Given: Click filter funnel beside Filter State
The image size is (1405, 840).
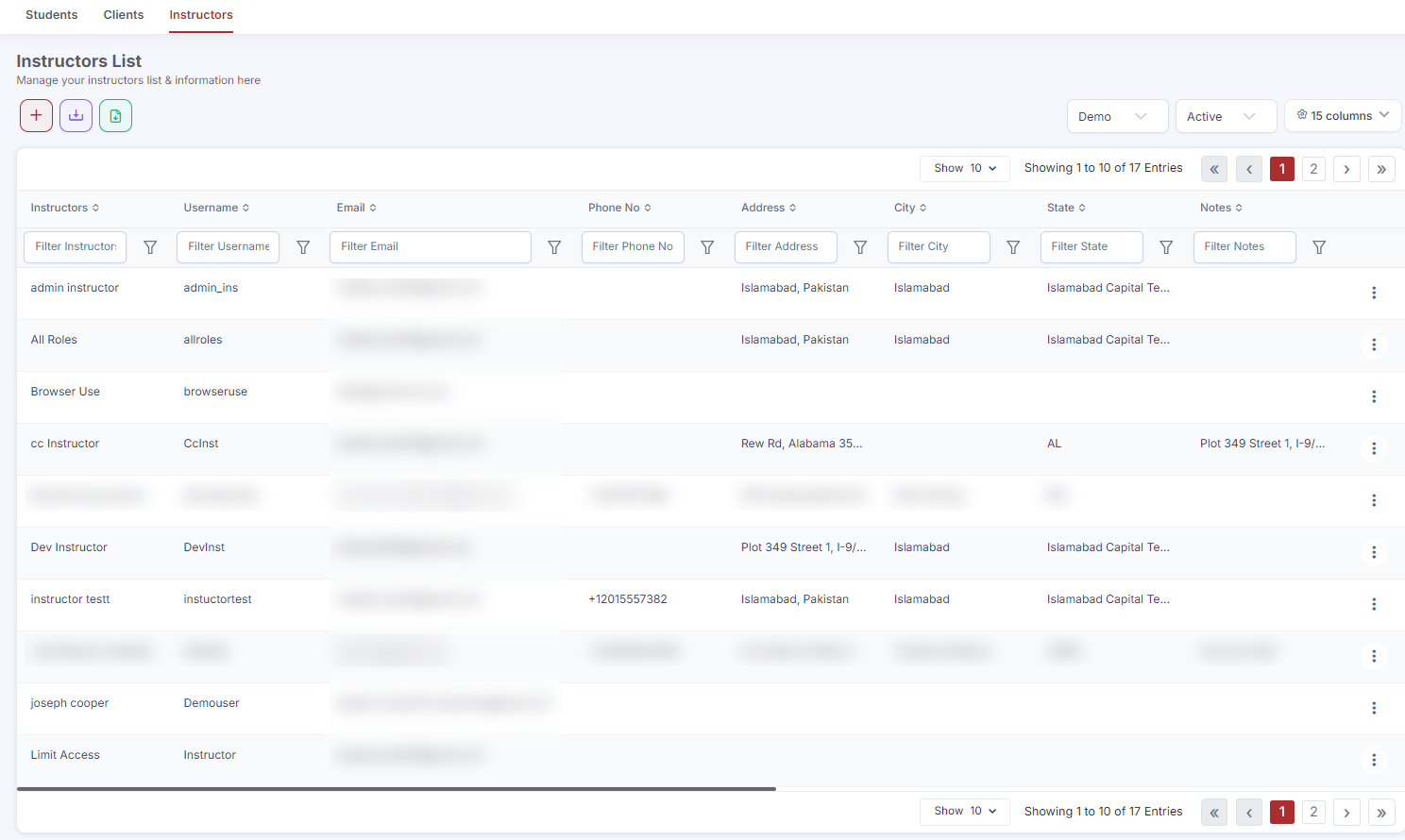Looking at the screenshot, I should (1166, 247).
